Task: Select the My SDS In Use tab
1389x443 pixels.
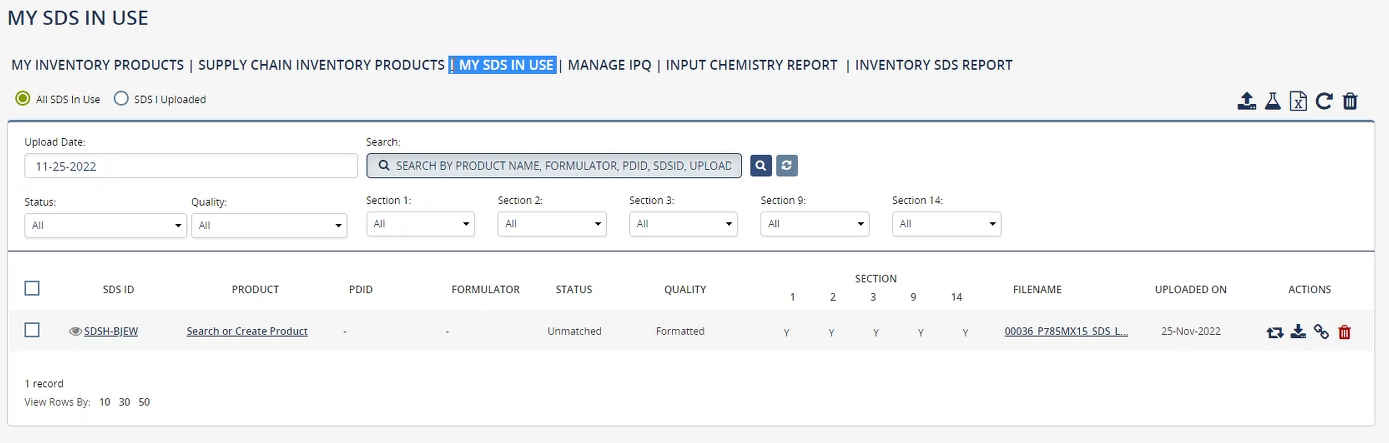Action: point(506,65)
